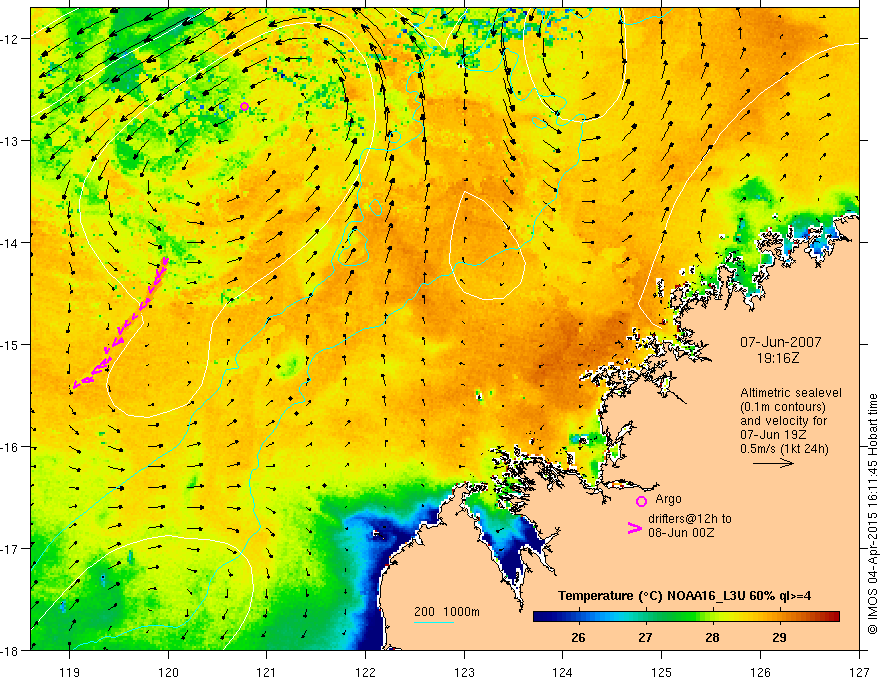Click the latitude axis label -15
This screenshot has width=880, height=680.
click(12, 345)
